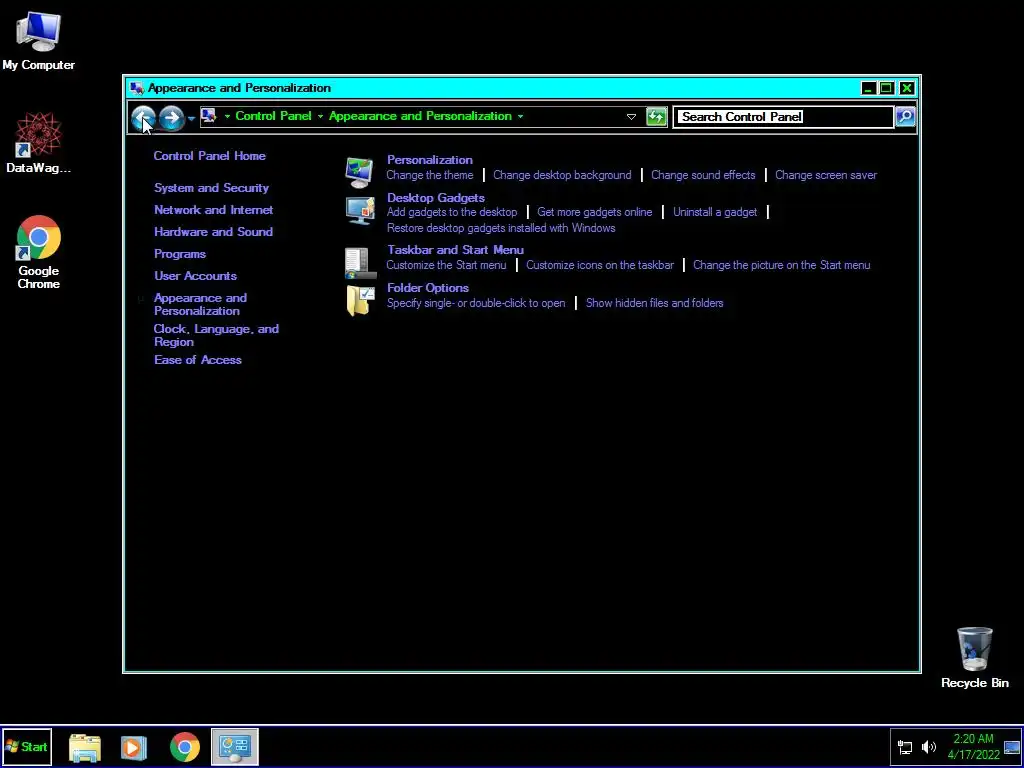Expand the arrow after Control Panel breadcrumb
This screenshot has width=1024, height=768.
coord(320,116)
